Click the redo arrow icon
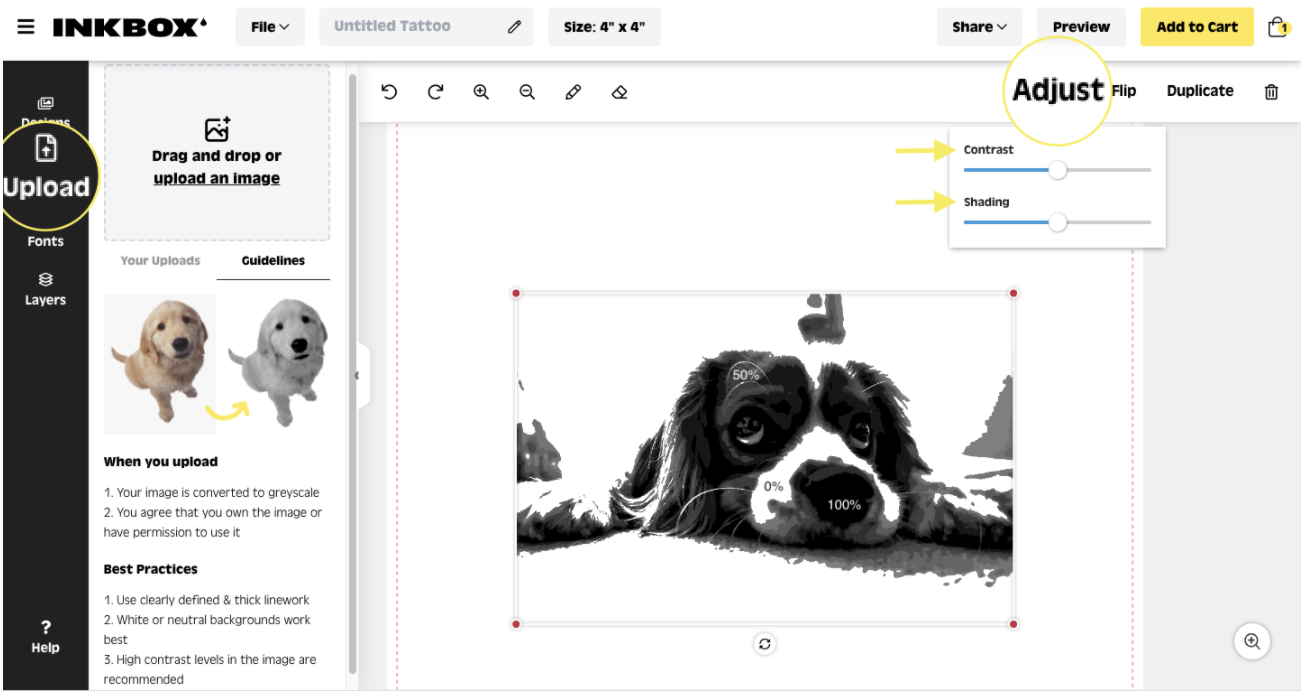 [x=435, y=92]
